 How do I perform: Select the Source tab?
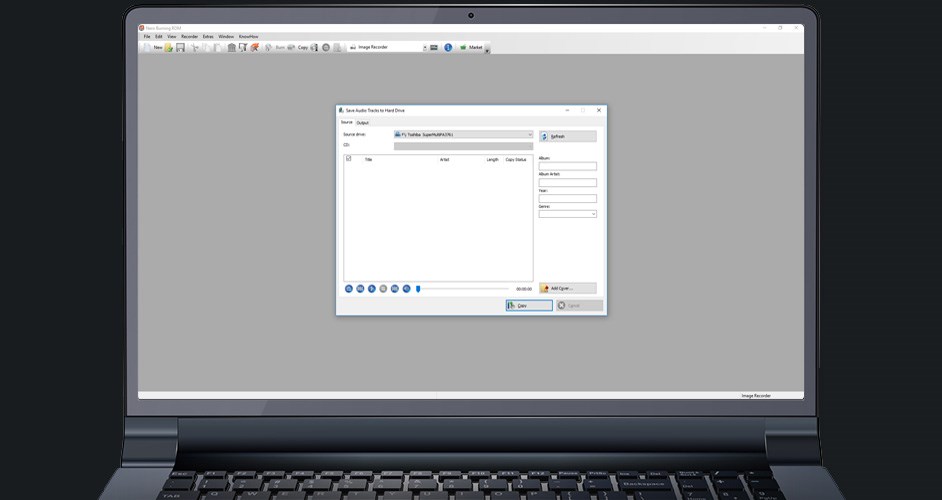click(x=347, y=122)
